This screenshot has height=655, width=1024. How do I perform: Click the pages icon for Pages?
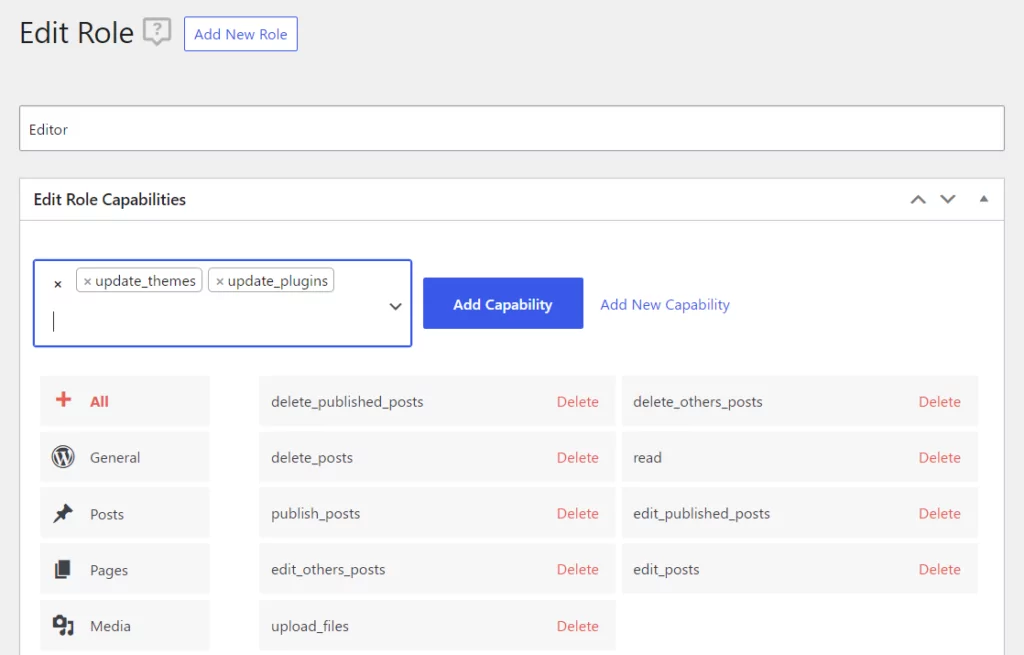(63, 569)
